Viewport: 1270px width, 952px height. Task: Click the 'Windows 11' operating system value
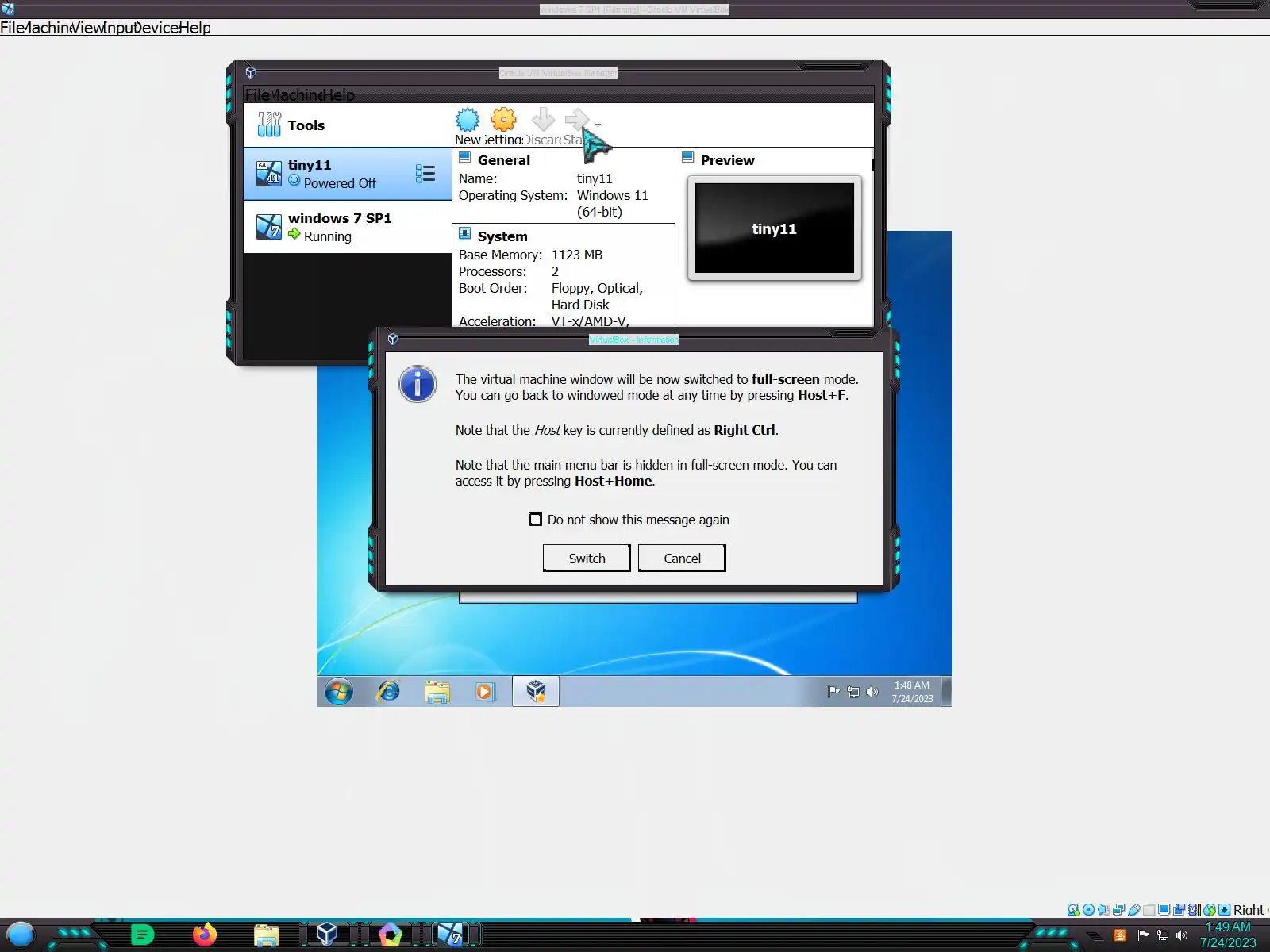pyautogui.click(x=612, y=195)
